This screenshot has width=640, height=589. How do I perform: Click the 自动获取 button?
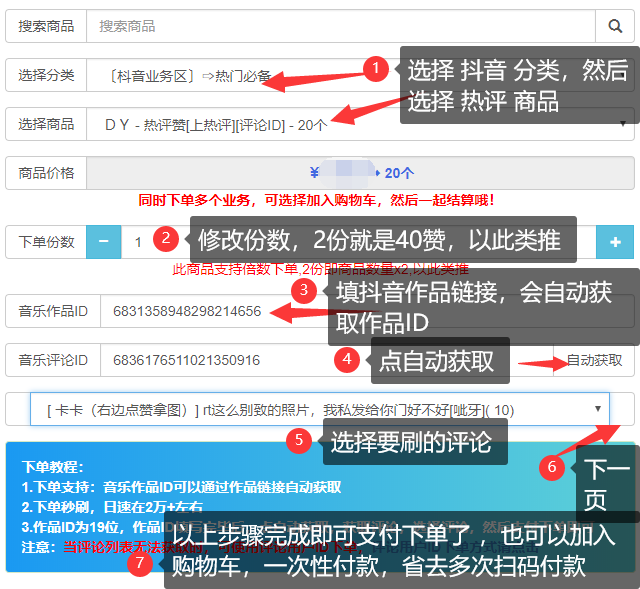coord(594,360)
